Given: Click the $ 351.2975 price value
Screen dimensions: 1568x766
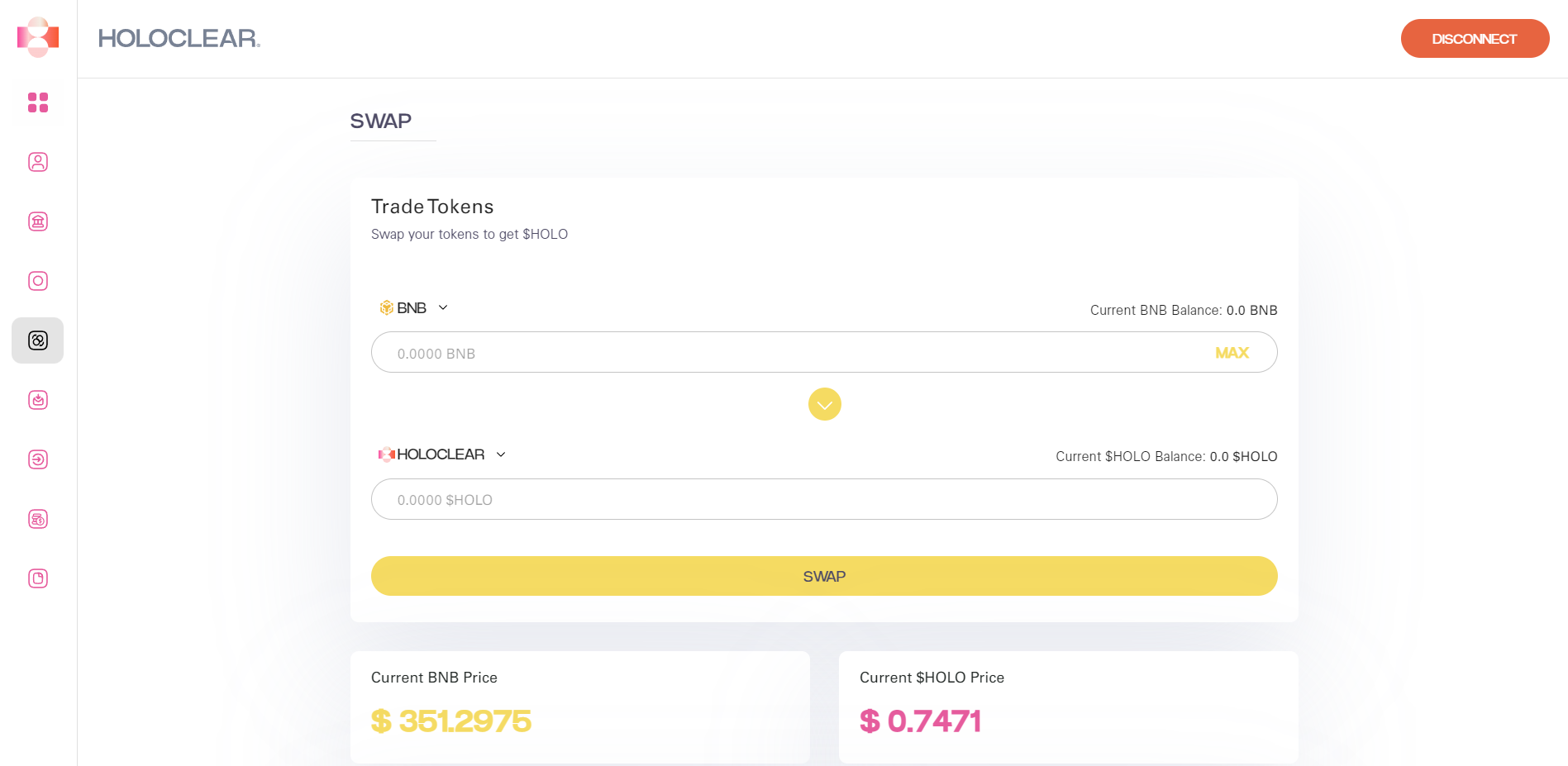Looking at the screenshot, I should [451, 721].
